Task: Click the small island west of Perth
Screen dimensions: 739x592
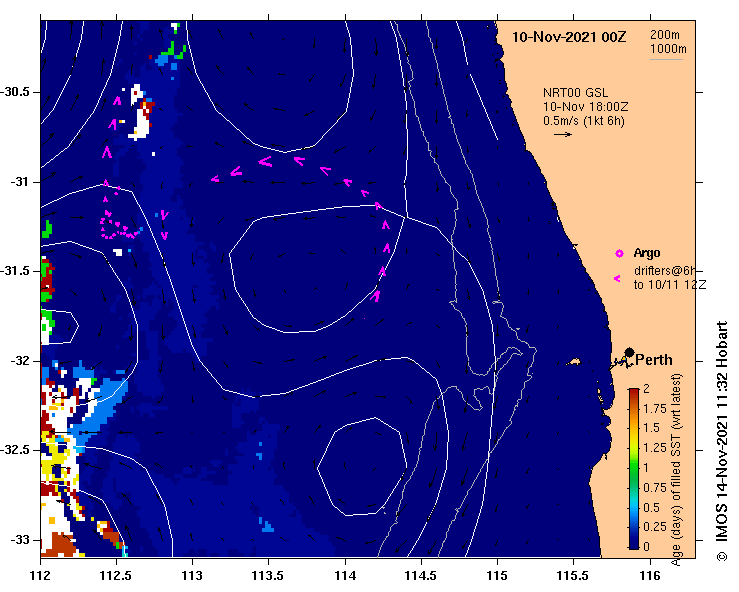Action: tap(574, 362)
